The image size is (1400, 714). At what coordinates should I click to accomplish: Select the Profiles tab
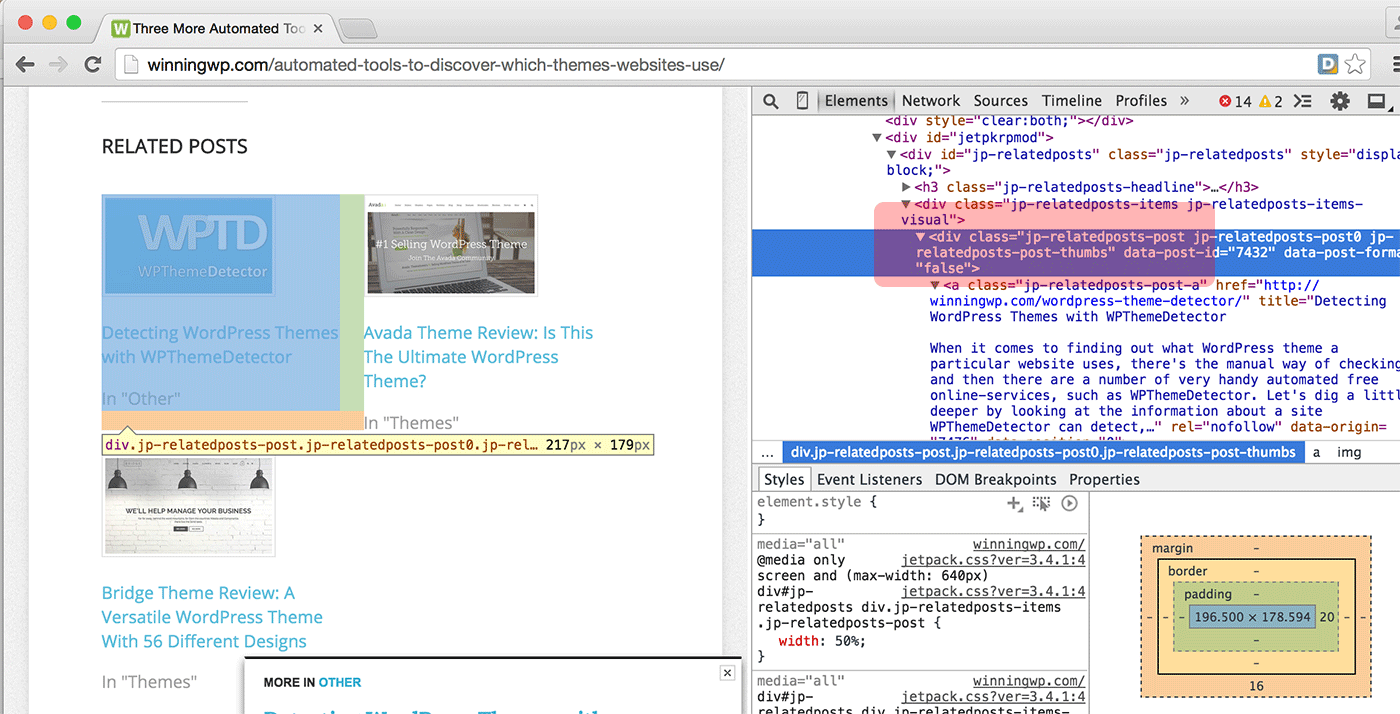click(1141, 101)
